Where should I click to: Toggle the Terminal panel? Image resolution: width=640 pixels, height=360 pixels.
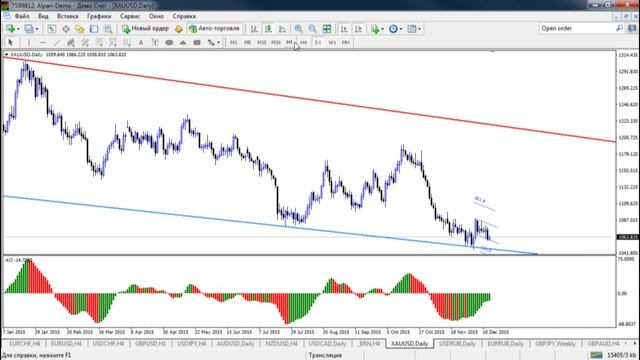pyautogui.click(x=94, y=29)
